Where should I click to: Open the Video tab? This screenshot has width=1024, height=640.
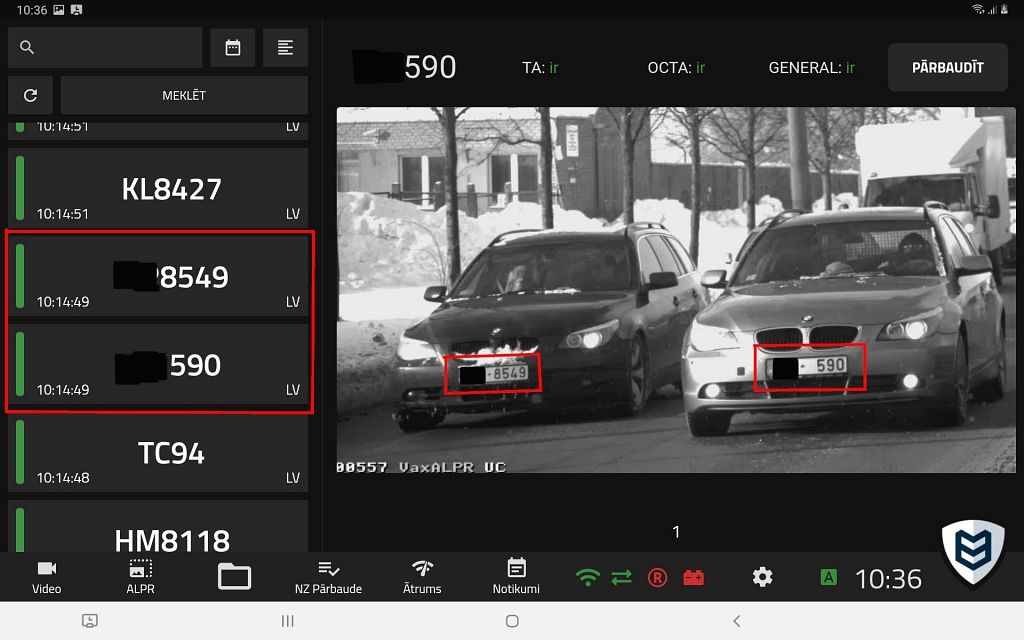[x=46, y=577]
